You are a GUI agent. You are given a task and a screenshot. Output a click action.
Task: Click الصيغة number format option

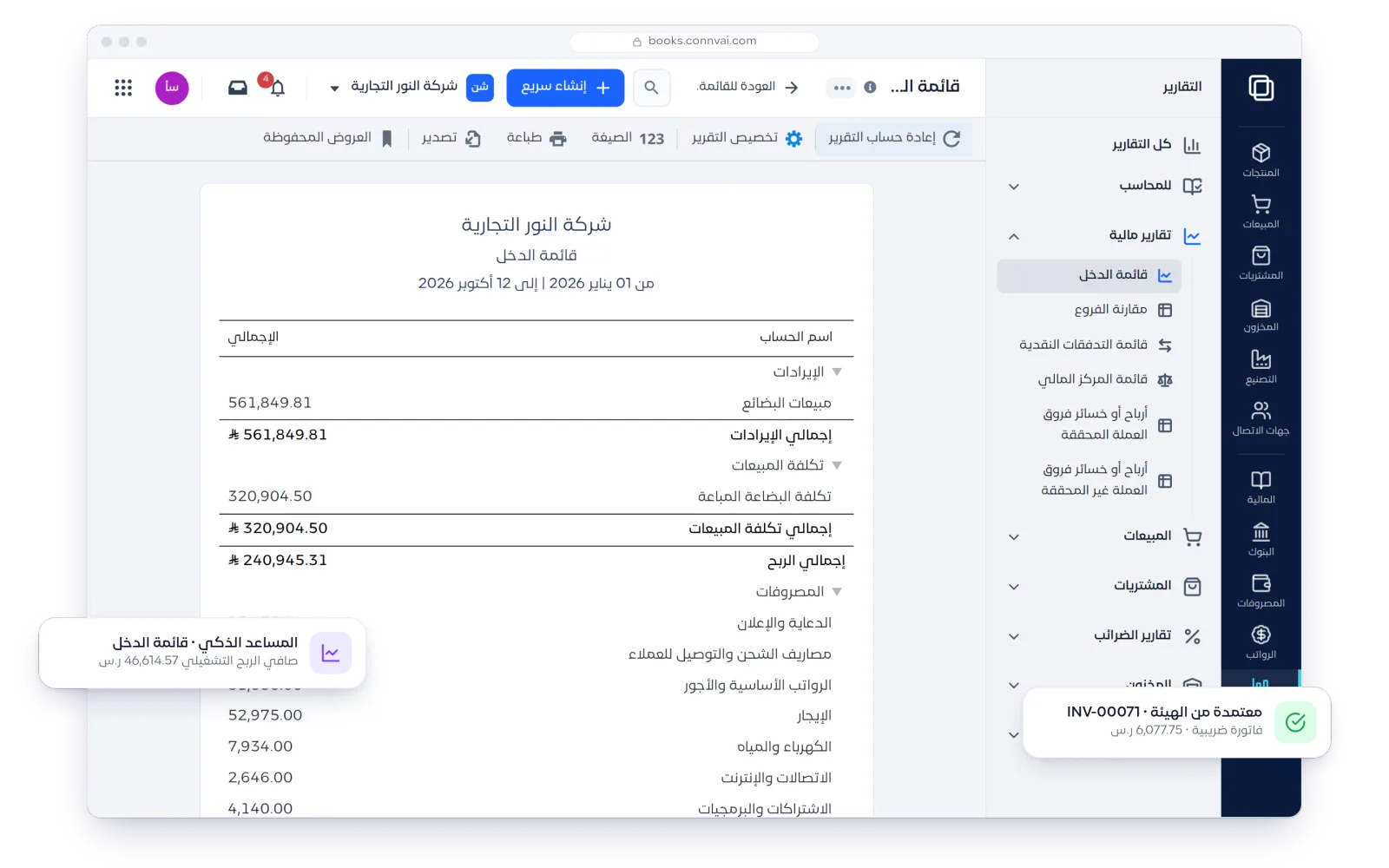tap(628, 138)
